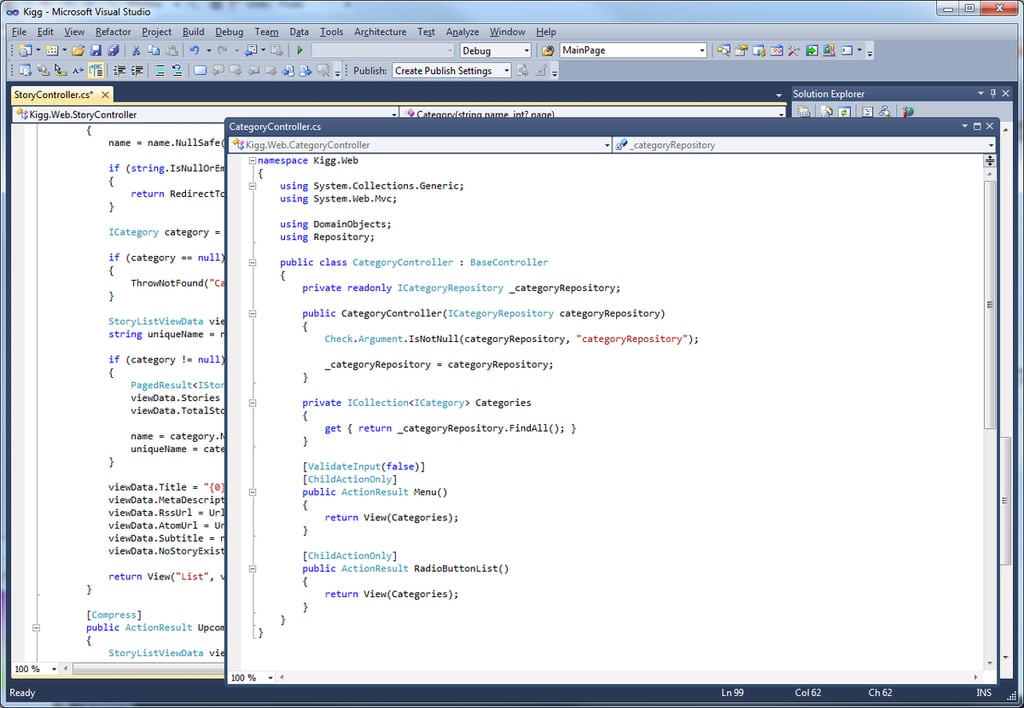1024x708 pixels.
Task: Open the active documents list dropdown
Action: tap(778, 95)
